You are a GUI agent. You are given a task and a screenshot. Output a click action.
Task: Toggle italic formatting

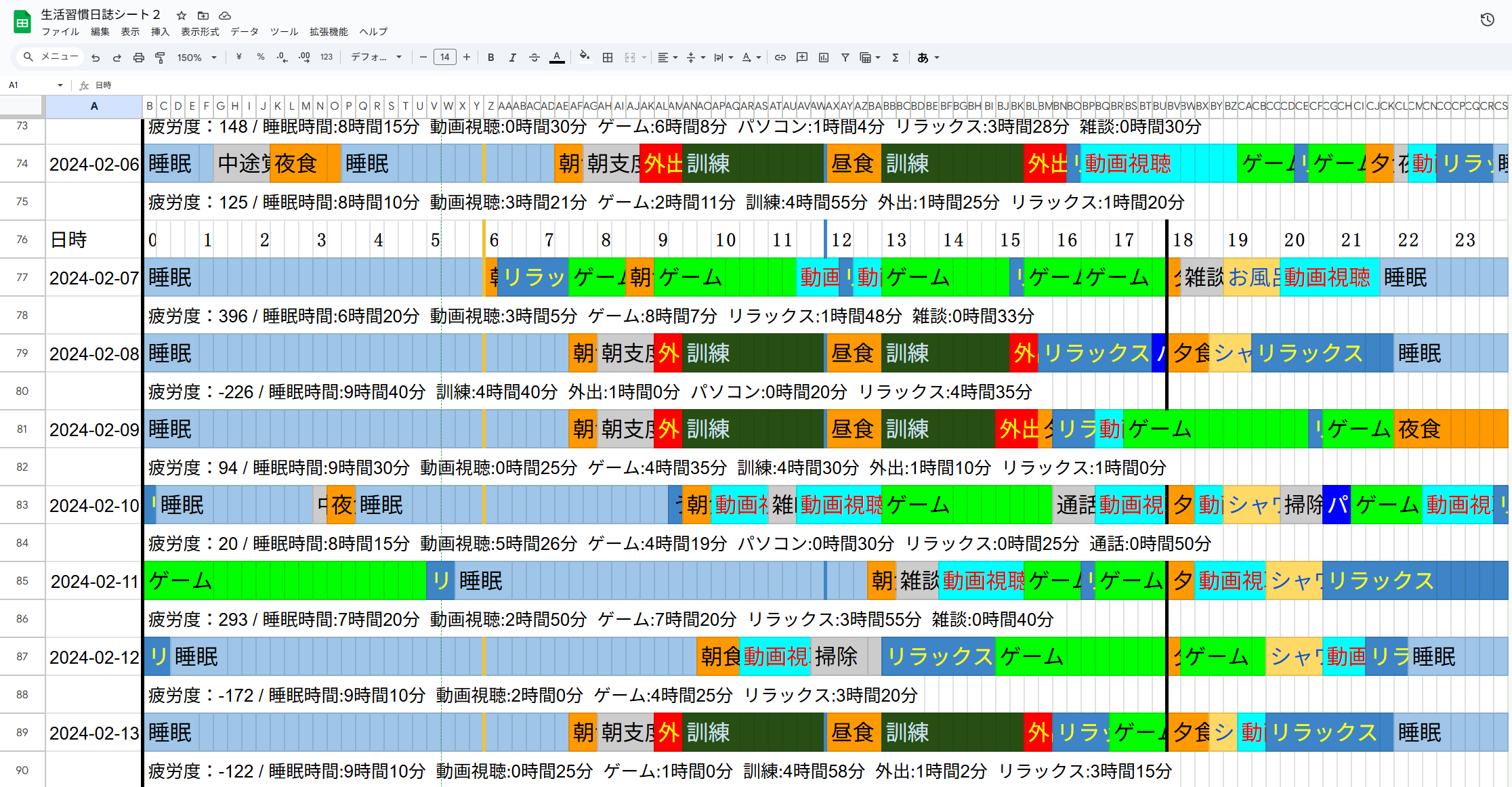[x=513, y=58]
